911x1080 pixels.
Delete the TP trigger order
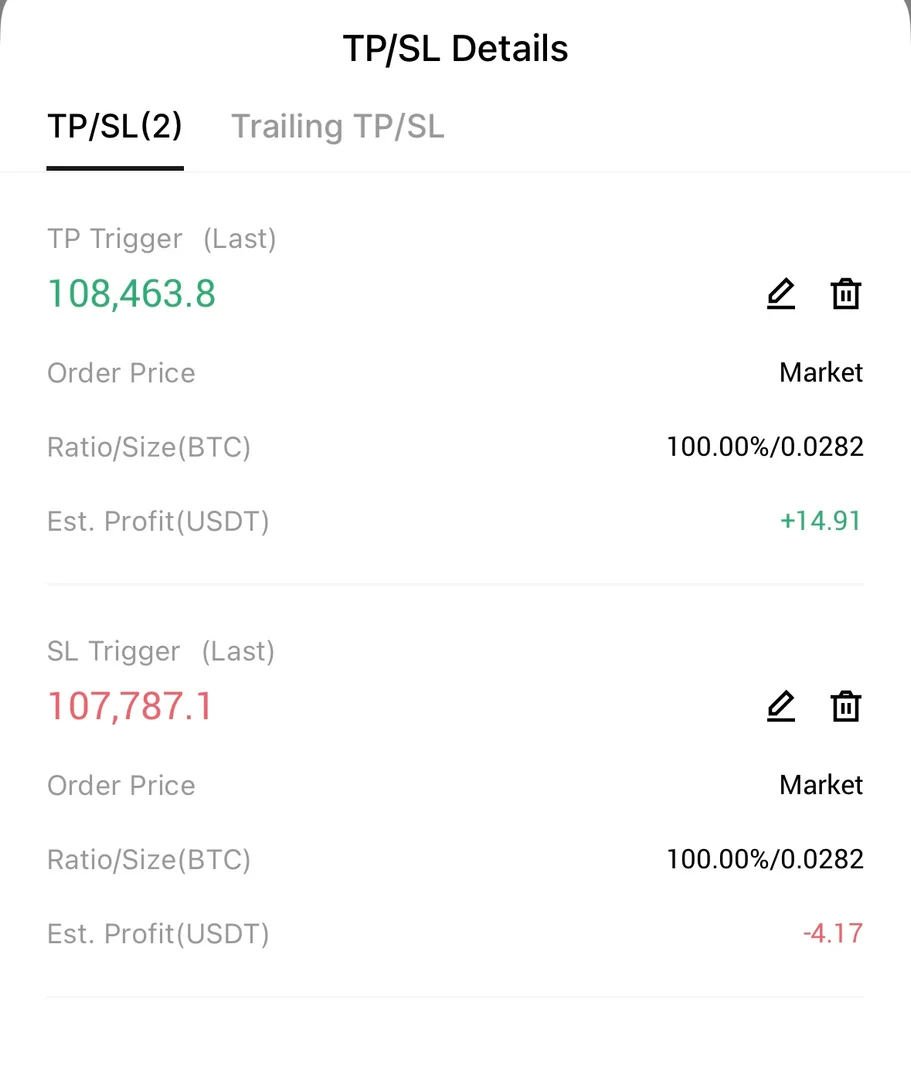[846, 294]
